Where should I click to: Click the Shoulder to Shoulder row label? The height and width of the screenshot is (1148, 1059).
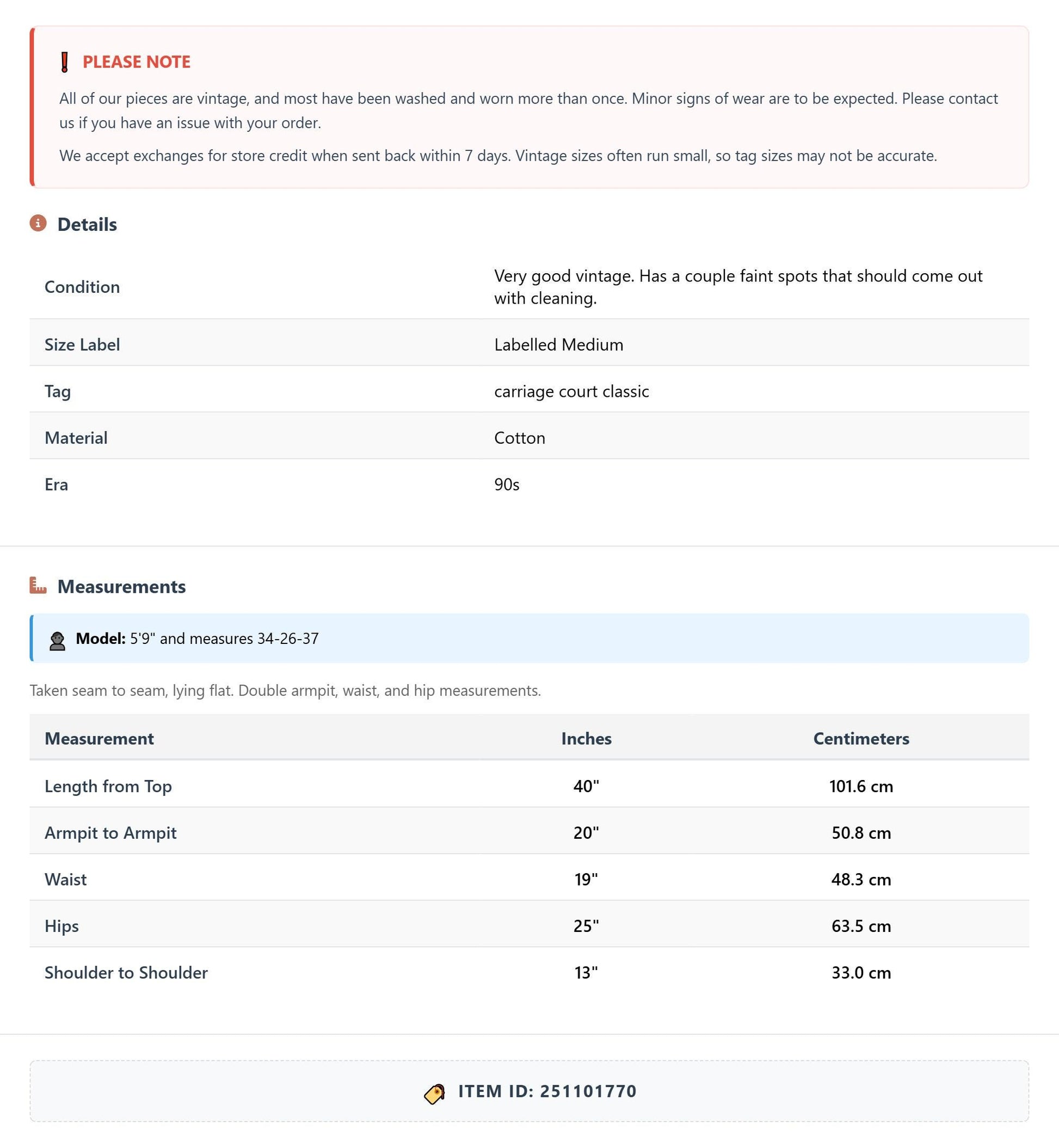coord(126,973)
